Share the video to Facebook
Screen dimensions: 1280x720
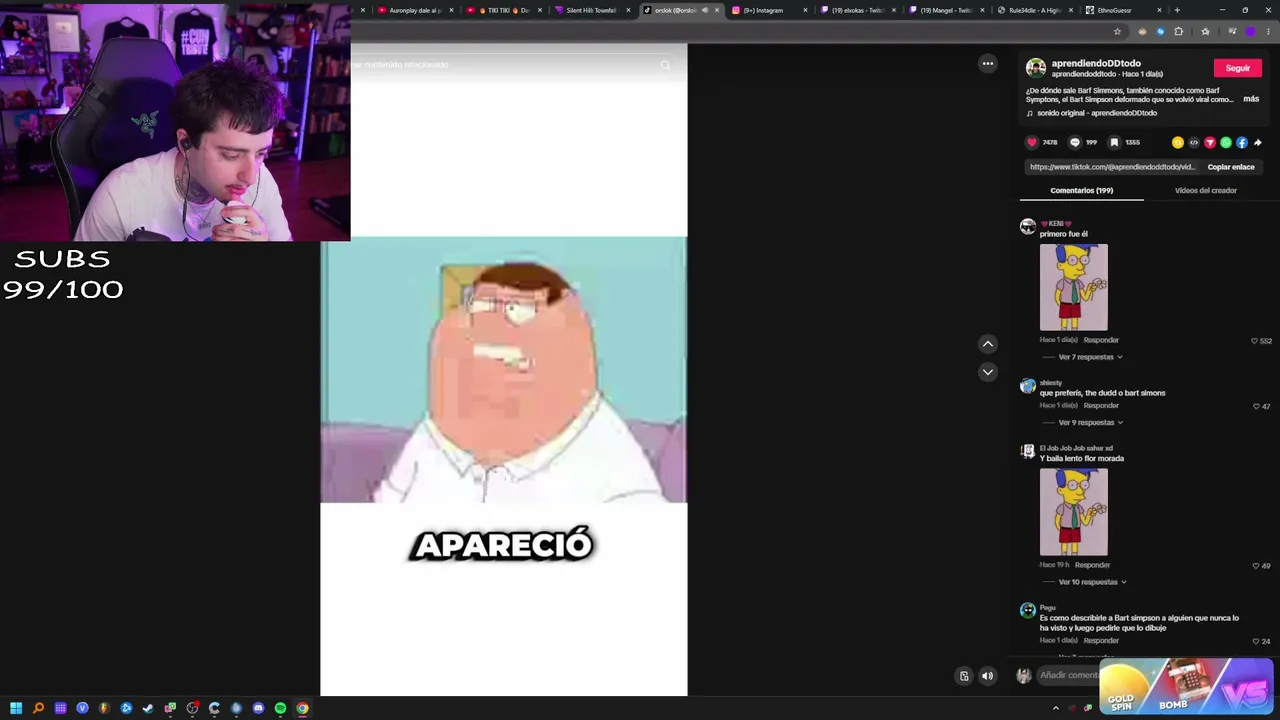click(x=1242, y=142)
